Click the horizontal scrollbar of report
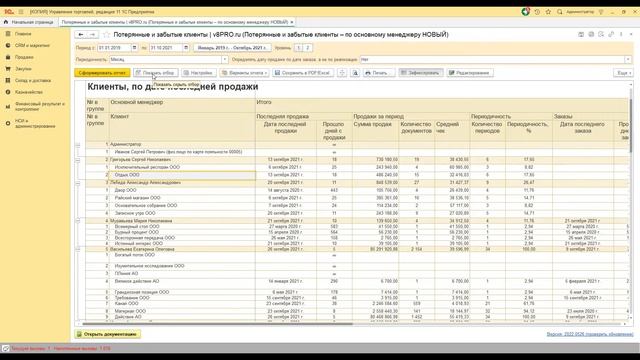The image size is (640, 360). click(x=218, y=324)
